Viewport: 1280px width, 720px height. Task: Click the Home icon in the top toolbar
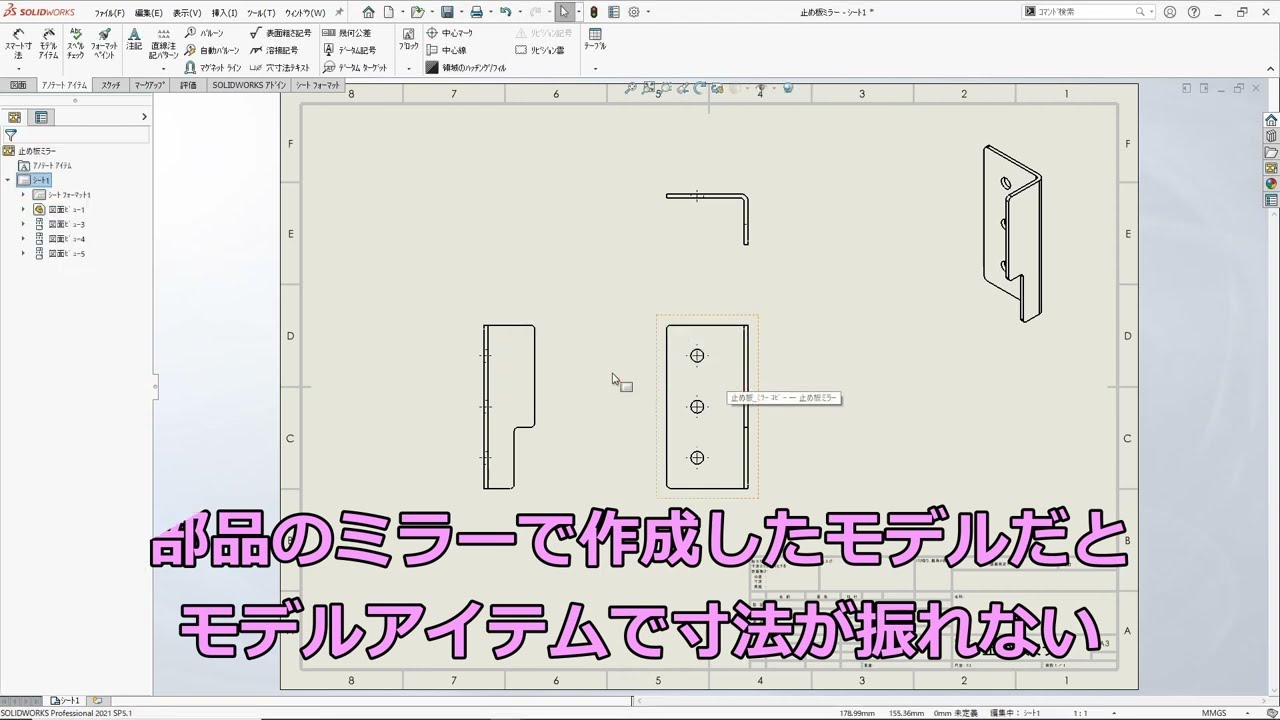368,12
